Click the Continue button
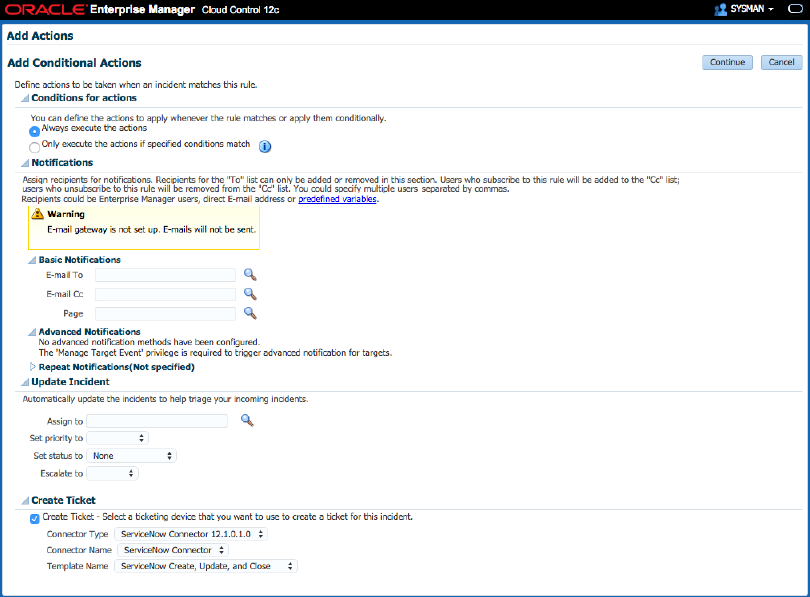The image size is (810, 597). click(x=727, y=62)
